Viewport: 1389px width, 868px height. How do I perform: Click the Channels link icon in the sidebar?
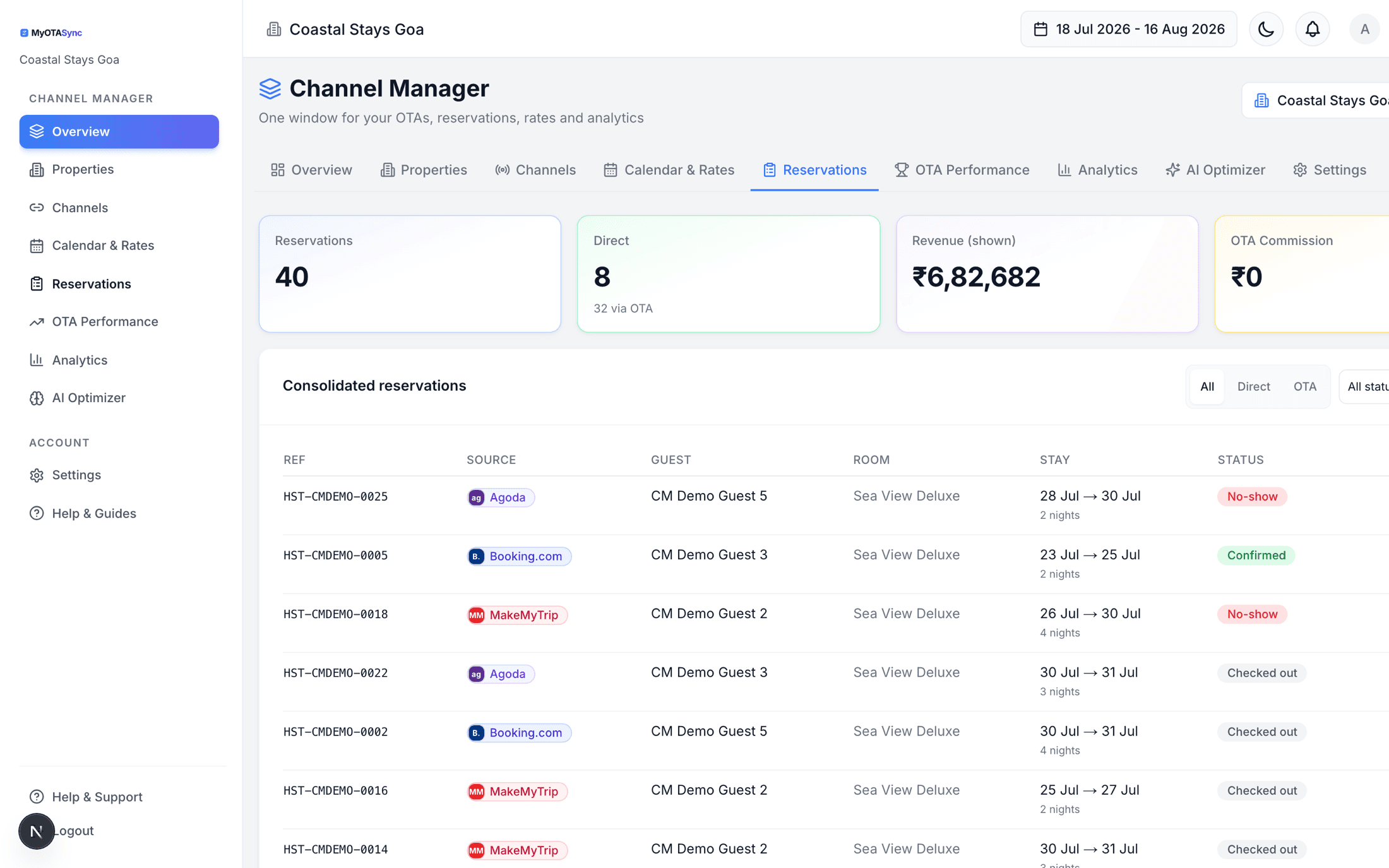(x=37, y=208)
